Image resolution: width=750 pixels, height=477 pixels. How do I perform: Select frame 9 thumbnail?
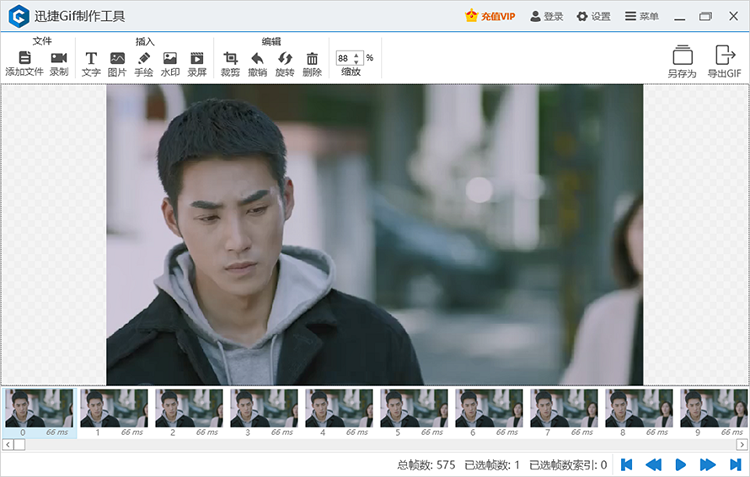click(x=714, y=408)
